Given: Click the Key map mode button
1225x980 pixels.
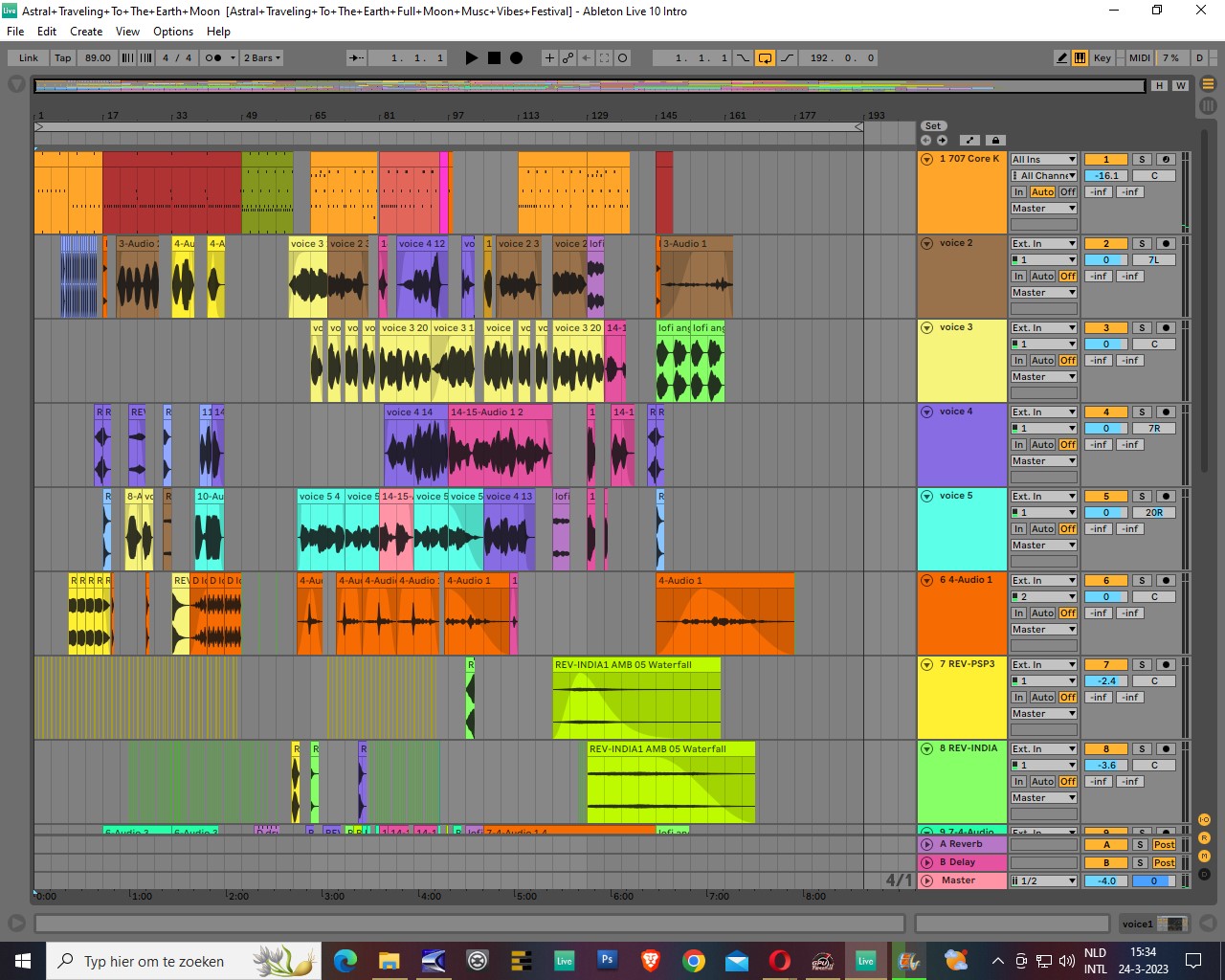Looking at the screenshot, I should [1102, 57].
